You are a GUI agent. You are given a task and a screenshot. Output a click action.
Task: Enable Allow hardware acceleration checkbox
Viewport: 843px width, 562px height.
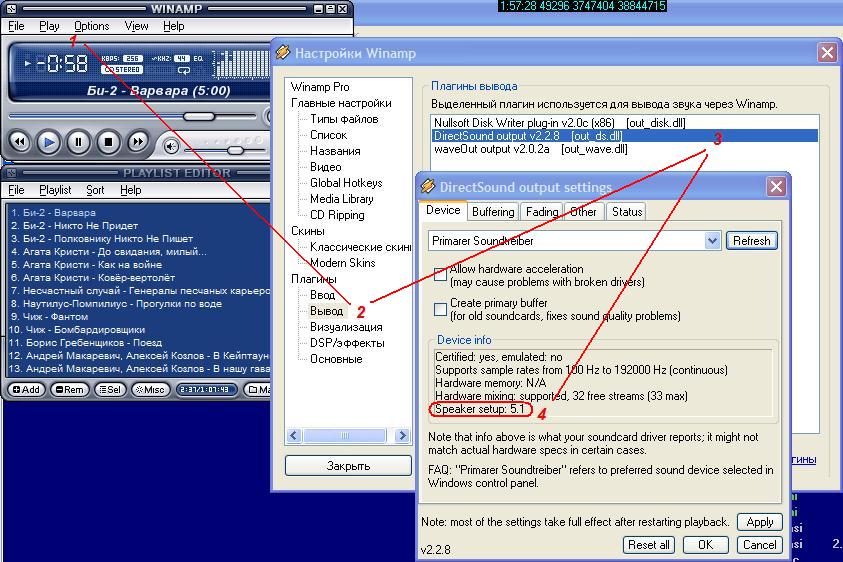(440, 274)
